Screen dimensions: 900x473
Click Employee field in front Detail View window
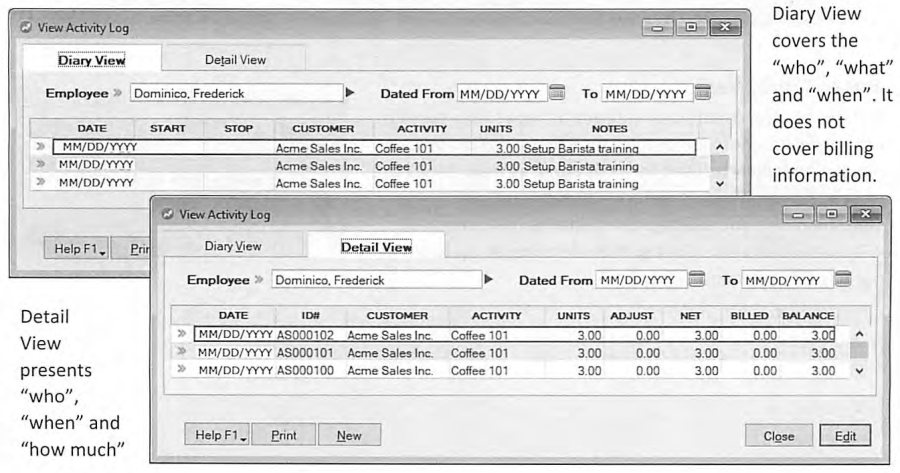[377, 280]
